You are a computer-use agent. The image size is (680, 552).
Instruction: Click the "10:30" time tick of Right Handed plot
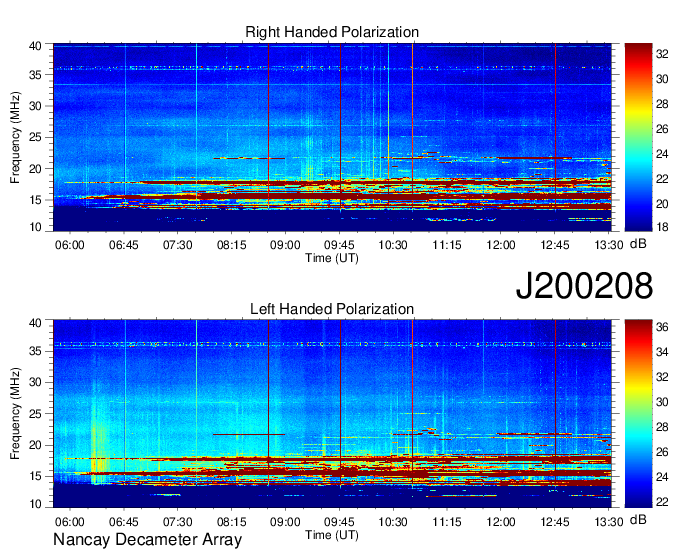coord(393,245)
